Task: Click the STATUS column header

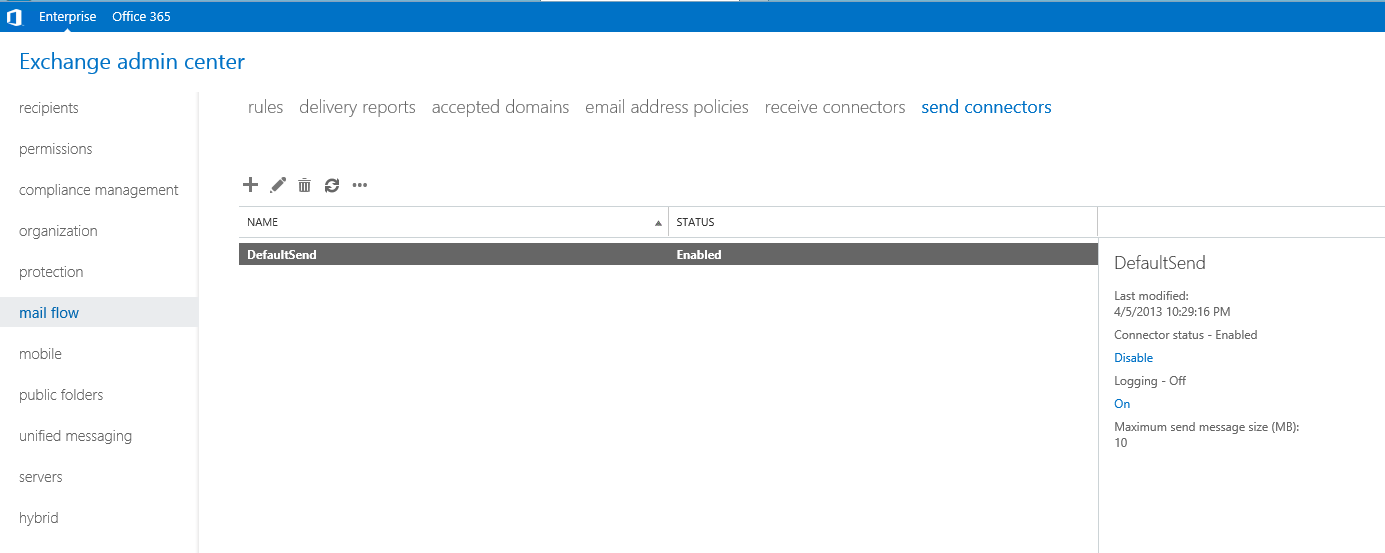Action: pyautogui.click(x=696, y=222)
